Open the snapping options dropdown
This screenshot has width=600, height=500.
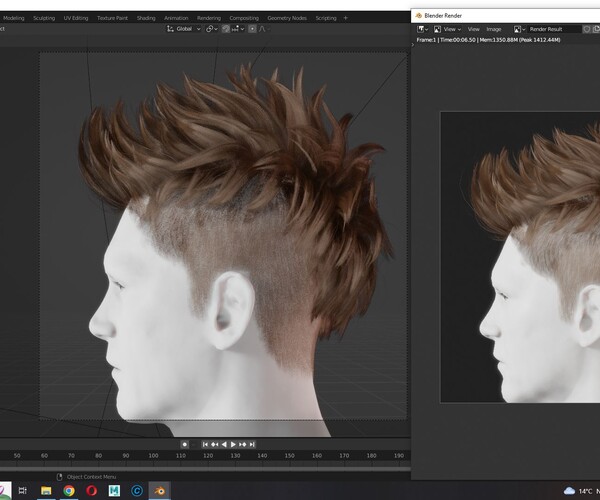point(238,29)
